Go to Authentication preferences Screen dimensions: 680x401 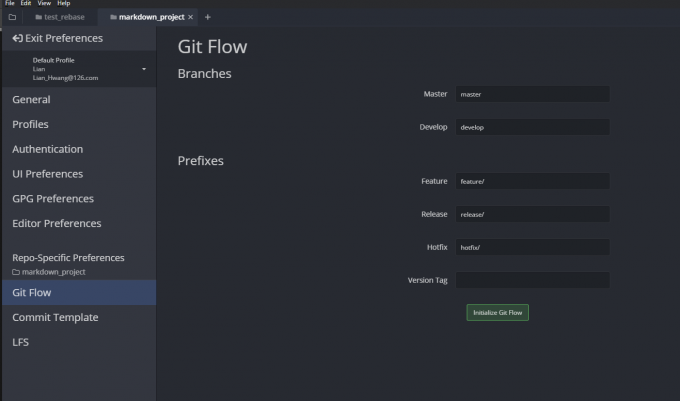point(47,149)
